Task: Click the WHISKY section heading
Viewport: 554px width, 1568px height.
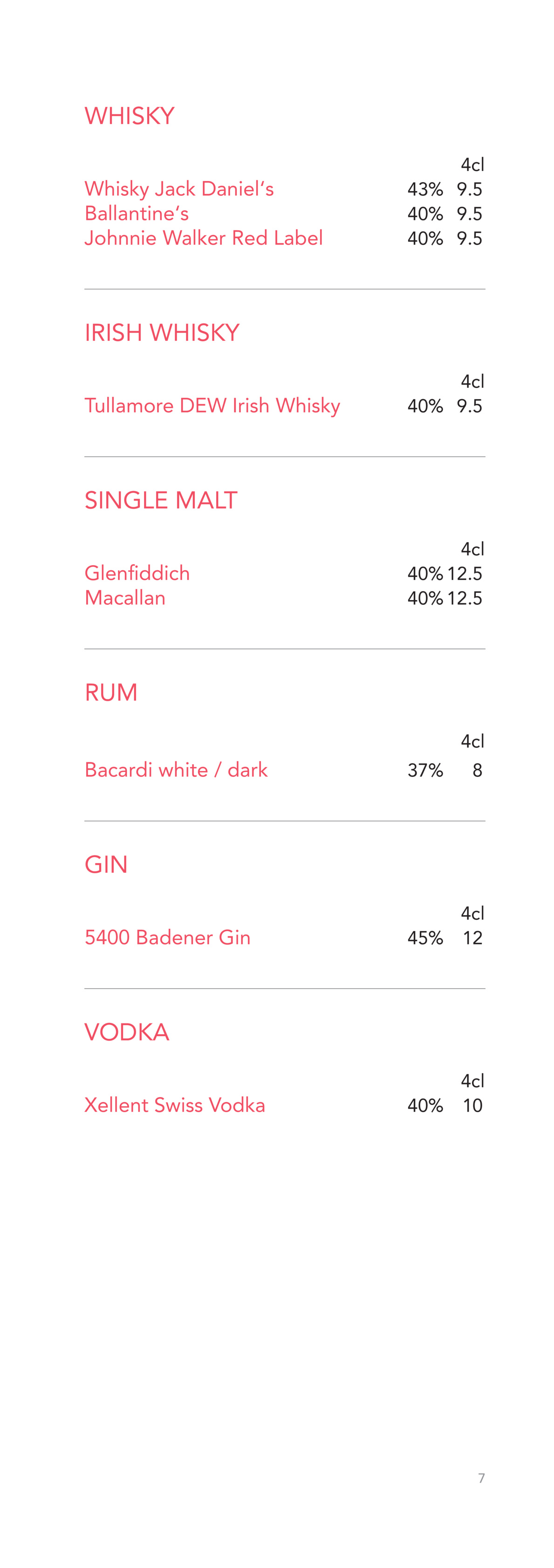Action: tap(130, 116)
